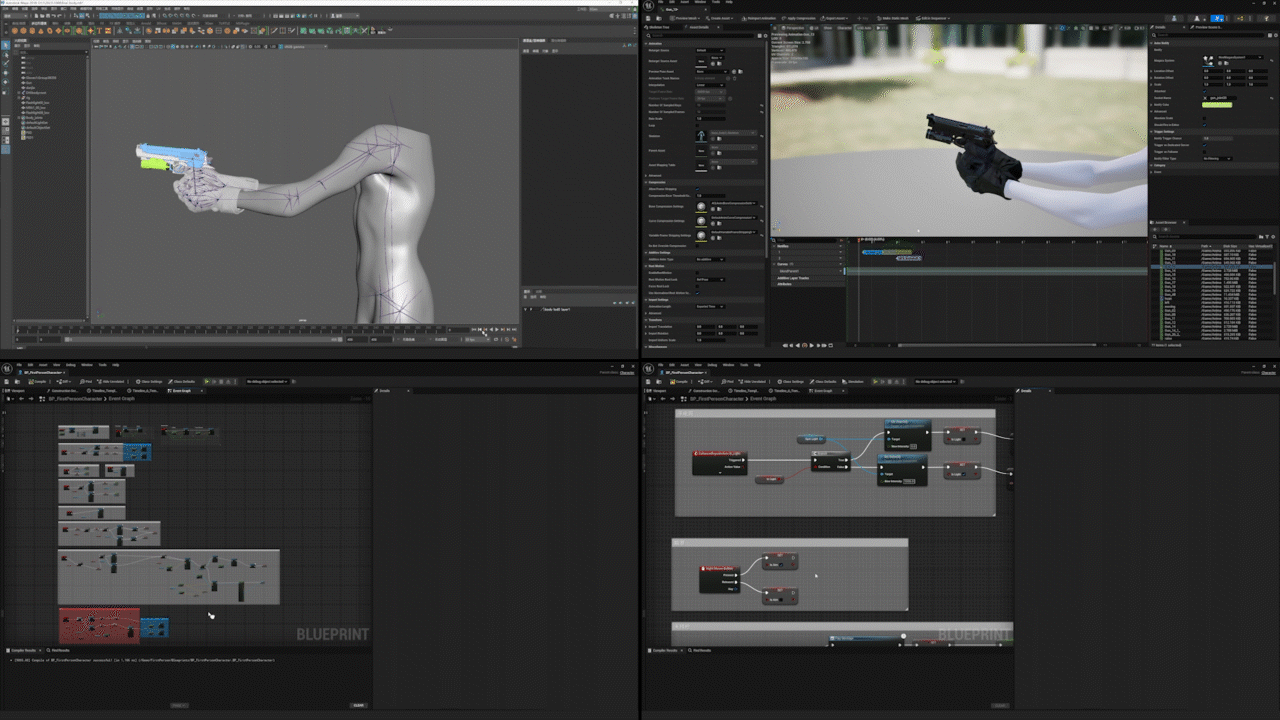Screen dimensions: 1280x720
Task: Open Viewport tab in bottom-right Blueprint window
Action: (x=656, y=391)
